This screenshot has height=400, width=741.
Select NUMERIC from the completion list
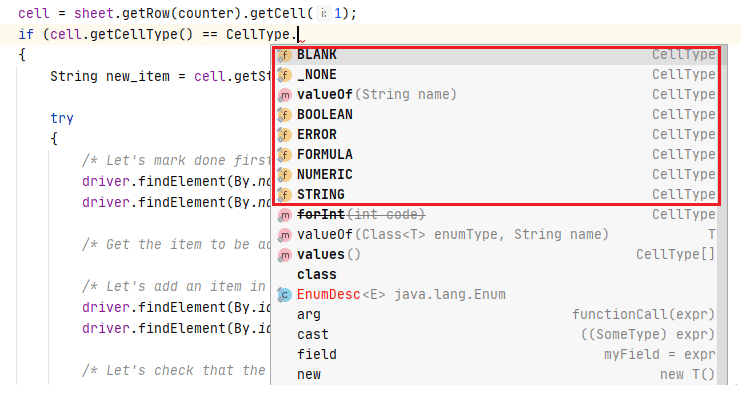click(x=324, y=175)
